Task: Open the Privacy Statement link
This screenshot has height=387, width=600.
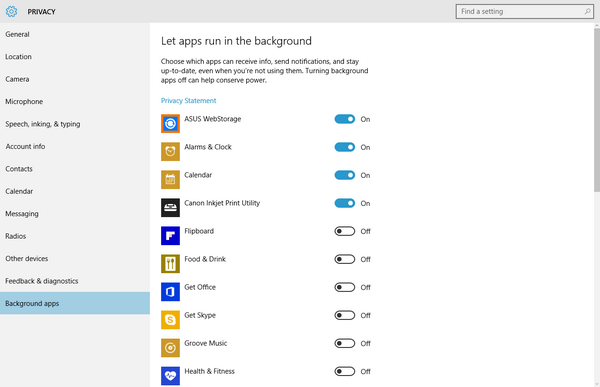Action: click(188, 100)
